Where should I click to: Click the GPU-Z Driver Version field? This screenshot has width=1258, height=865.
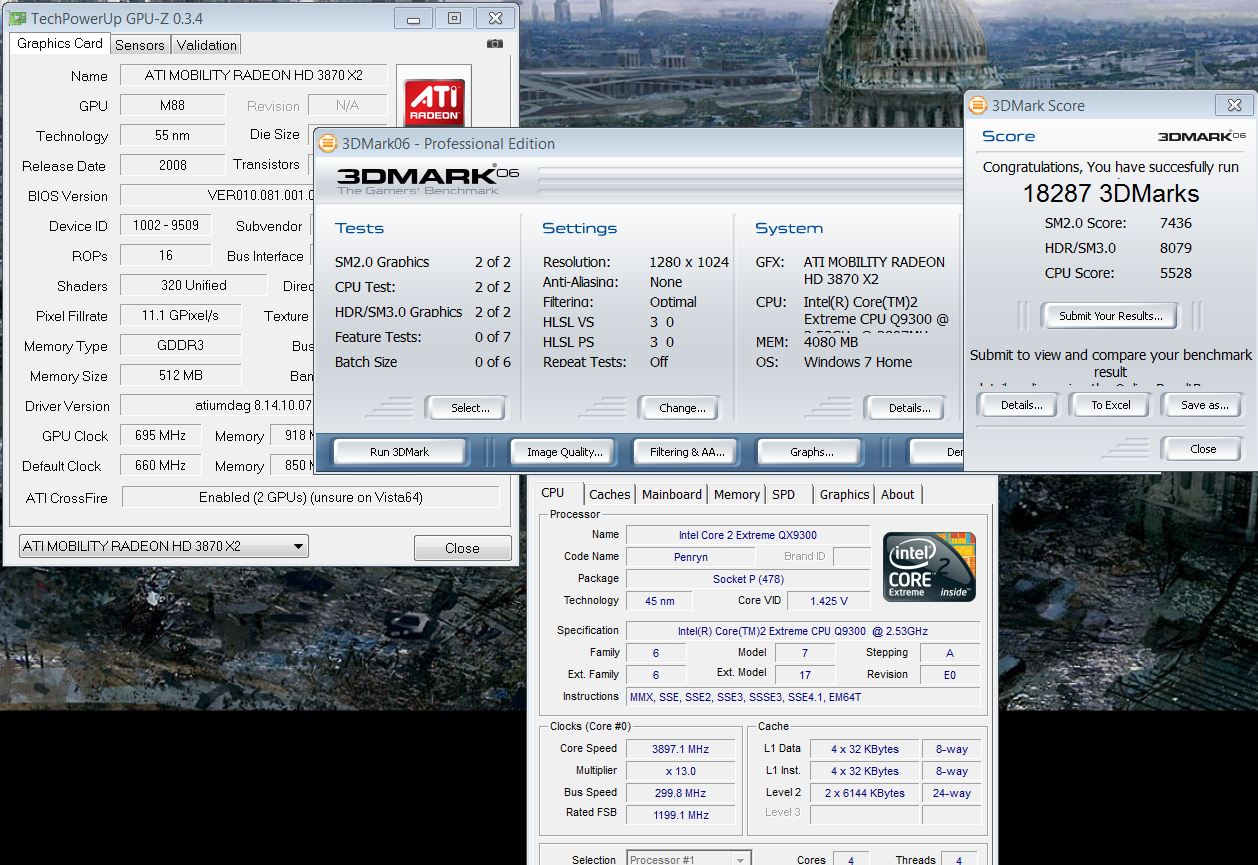[216, 405]
